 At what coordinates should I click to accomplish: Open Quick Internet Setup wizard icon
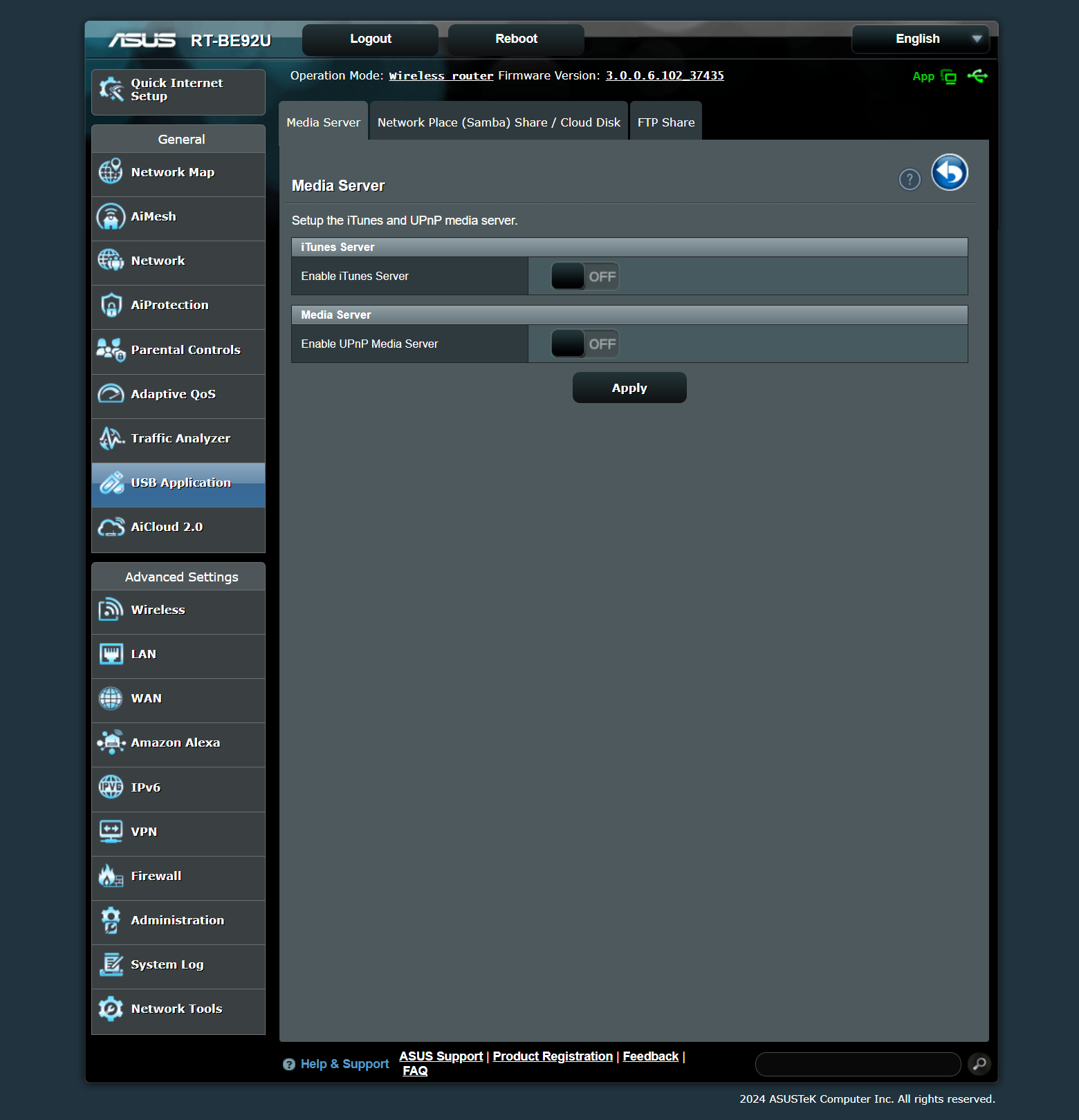(111, 89)
